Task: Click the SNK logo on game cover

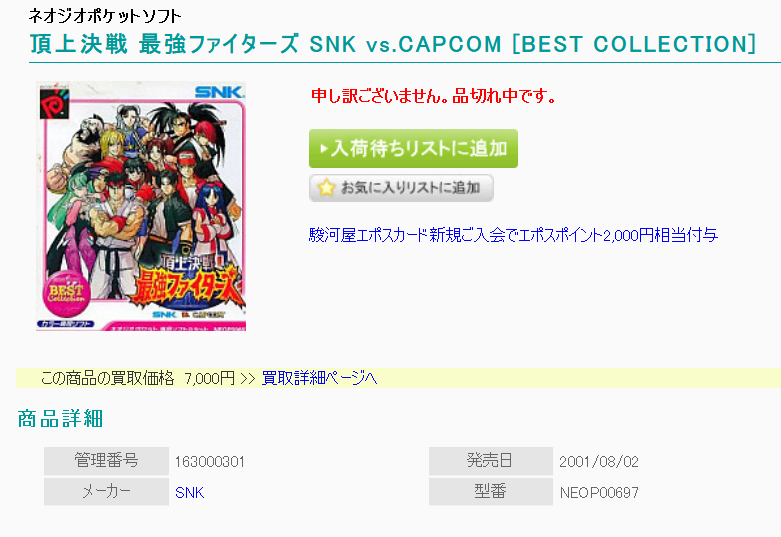Action: [219, 92]
